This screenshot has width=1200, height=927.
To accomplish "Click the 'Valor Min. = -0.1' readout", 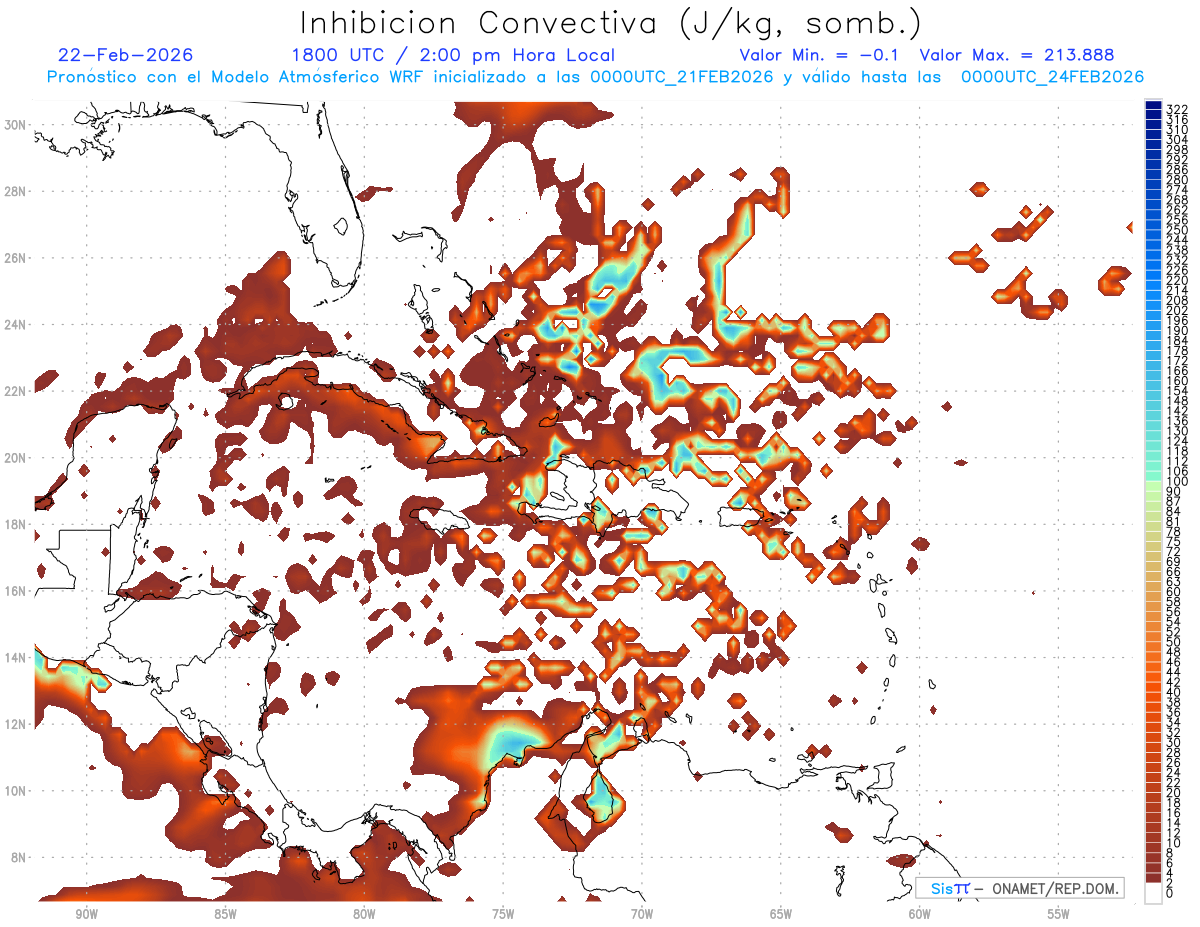I will [x=821, y=55].
